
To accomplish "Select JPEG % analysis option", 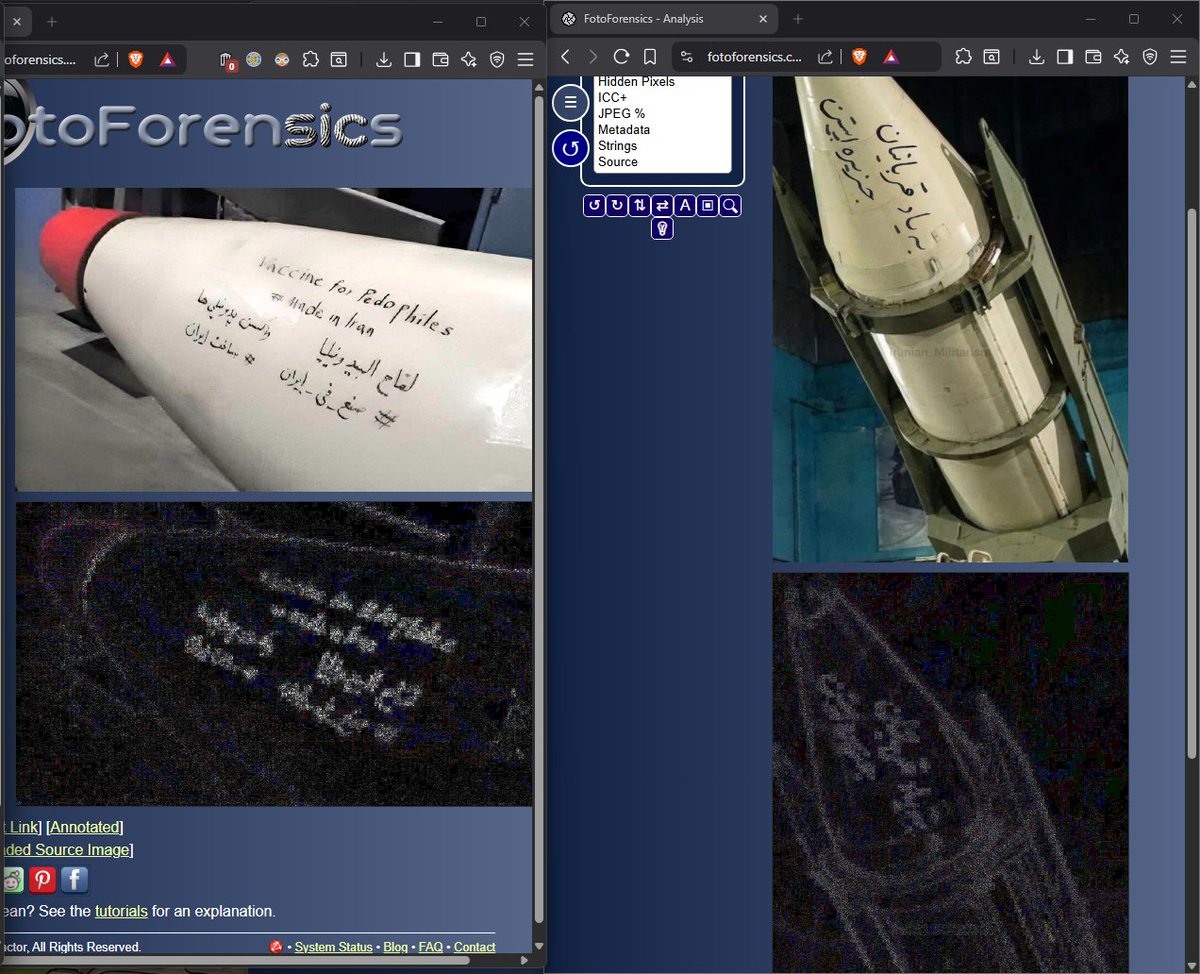I will click(621, 114).
